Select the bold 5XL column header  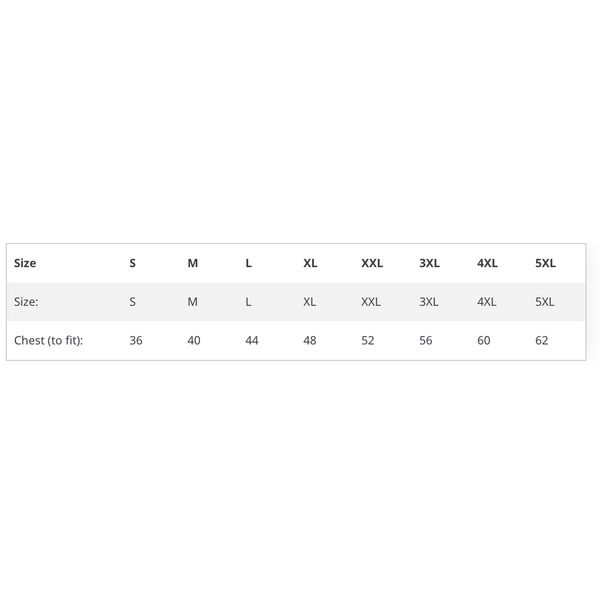[x=545, y=263]
